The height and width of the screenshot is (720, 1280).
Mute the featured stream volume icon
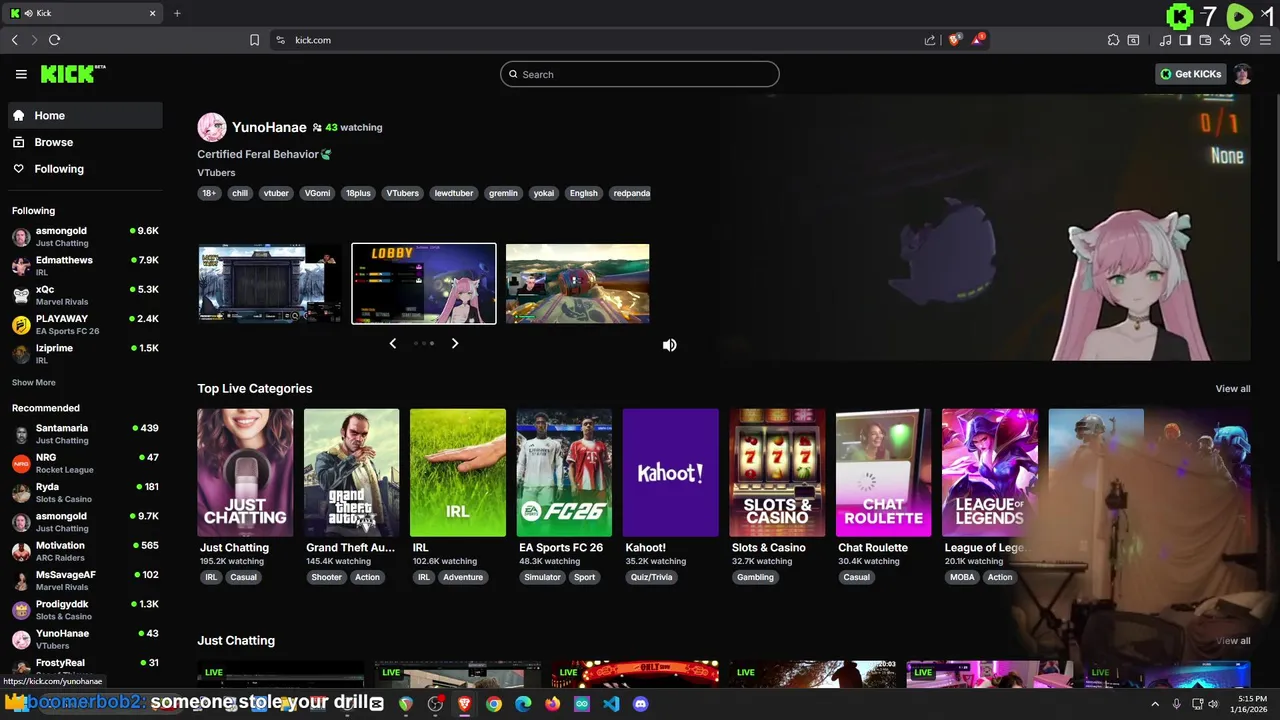click(x=670, y=345)
